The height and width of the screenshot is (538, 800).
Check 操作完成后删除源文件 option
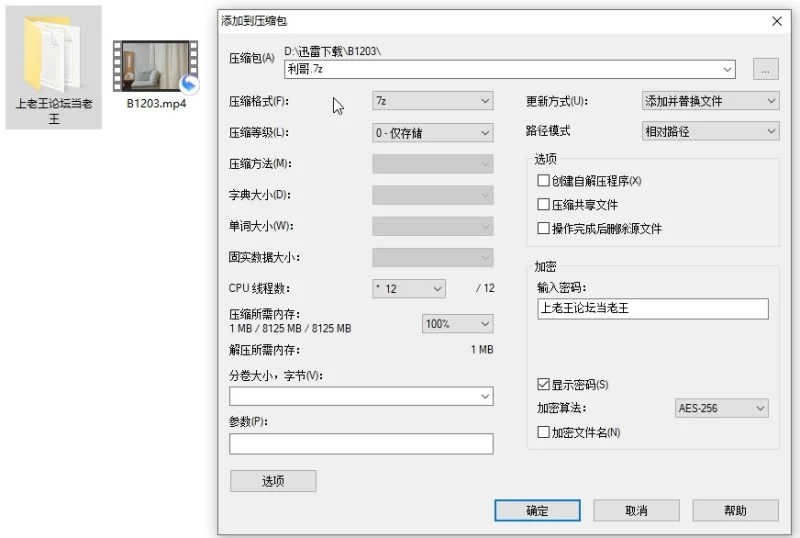544,229
